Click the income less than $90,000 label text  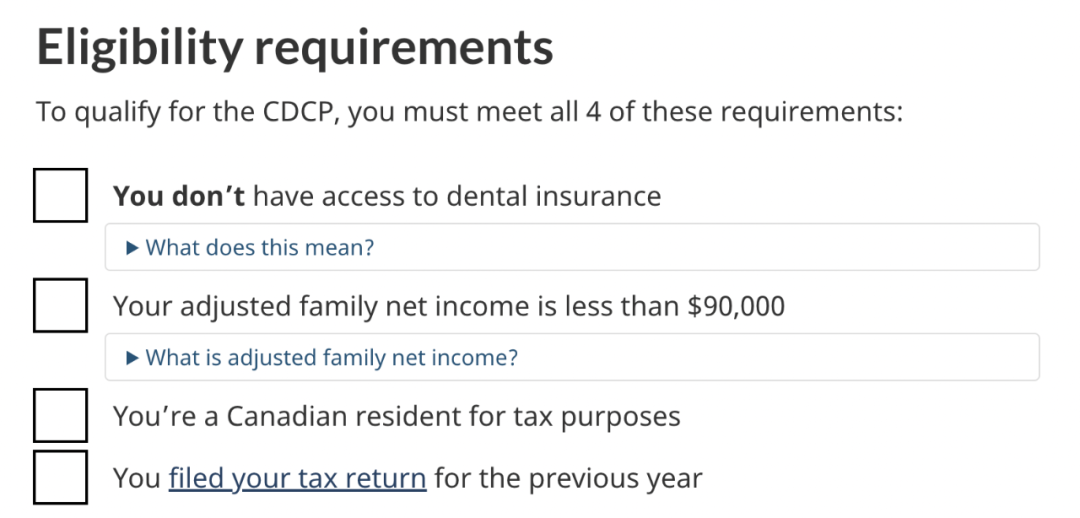click(449, 307)
